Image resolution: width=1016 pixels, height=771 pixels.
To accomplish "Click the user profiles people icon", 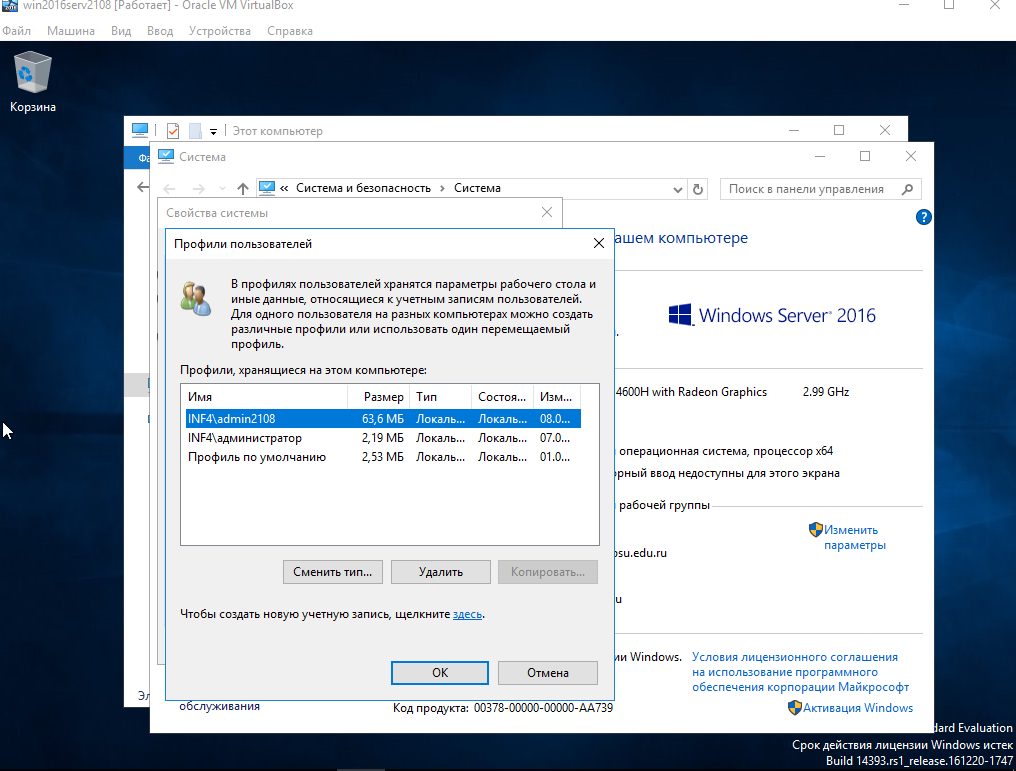I will click(x=196, y=299).
